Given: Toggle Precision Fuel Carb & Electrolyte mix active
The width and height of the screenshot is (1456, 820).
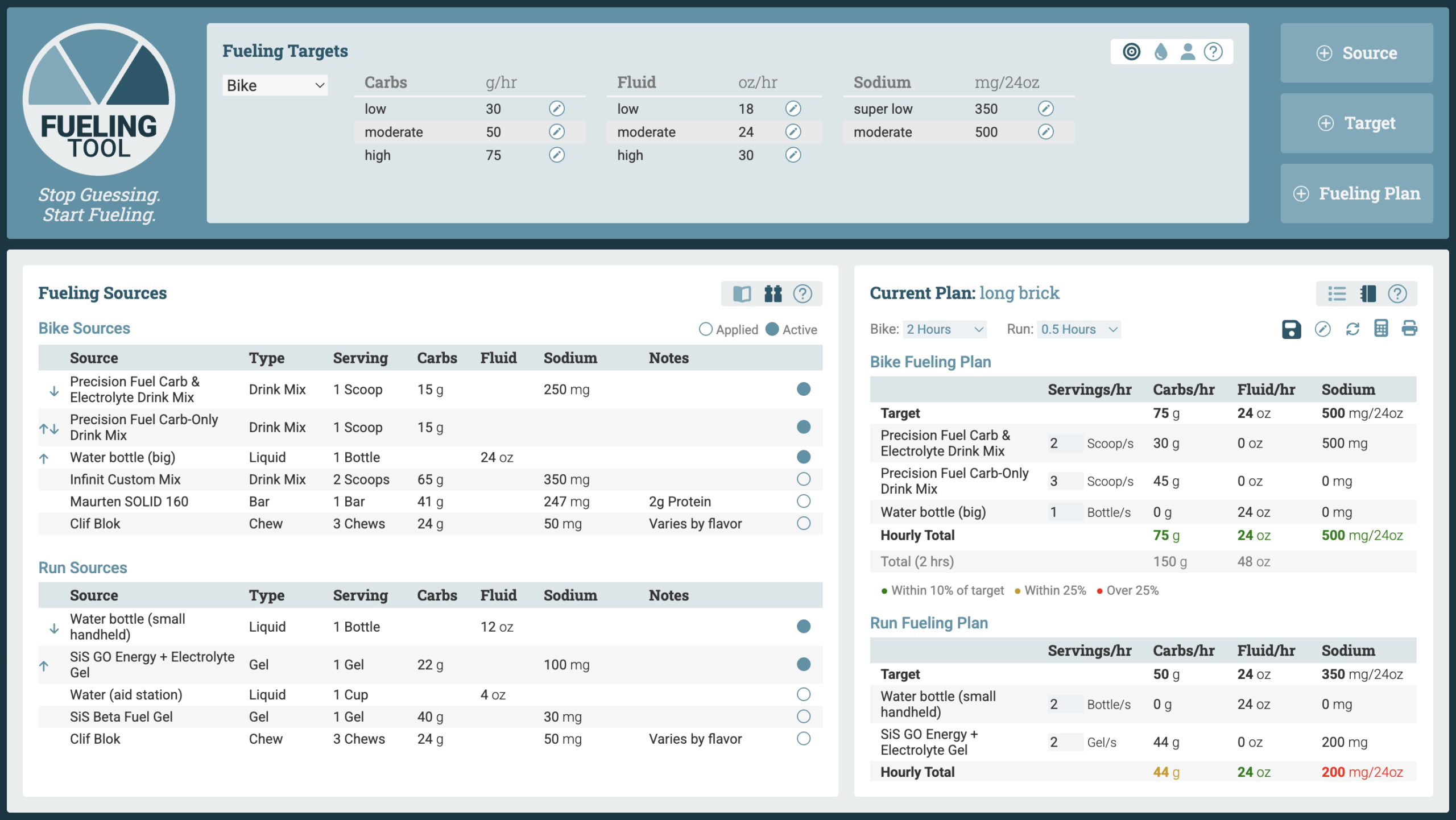Looking at the screenshot, I should [803, 389].
